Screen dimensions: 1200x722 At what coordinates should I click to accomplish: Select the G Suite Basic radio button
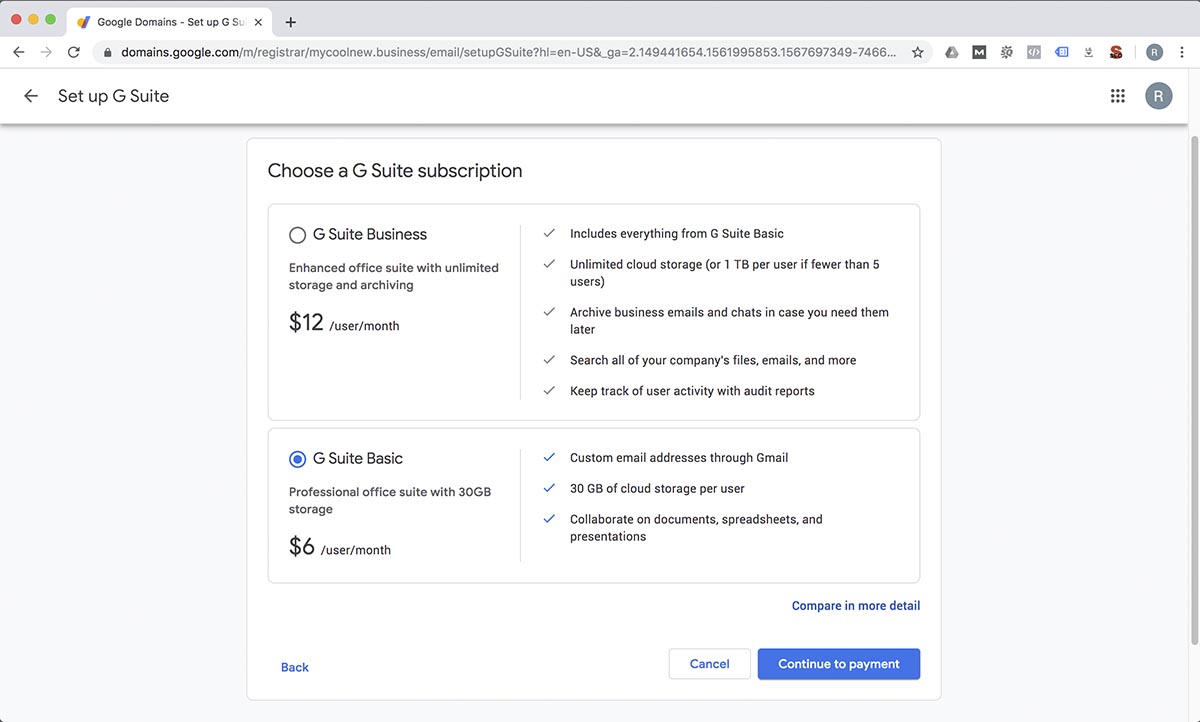297,458
